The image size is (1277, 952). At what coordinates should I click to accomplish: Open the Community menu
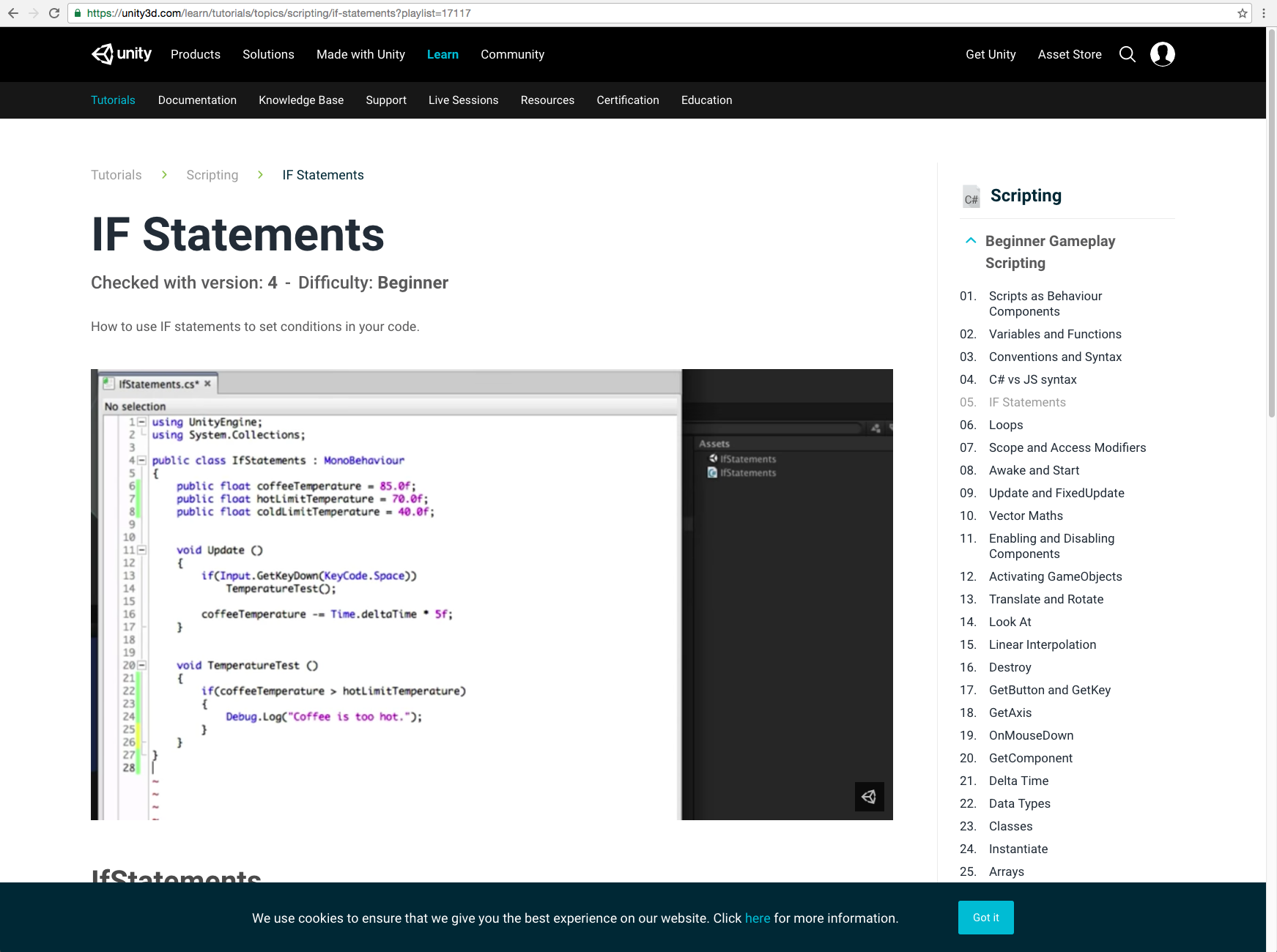pyautogui.click(x=512, y=54)
